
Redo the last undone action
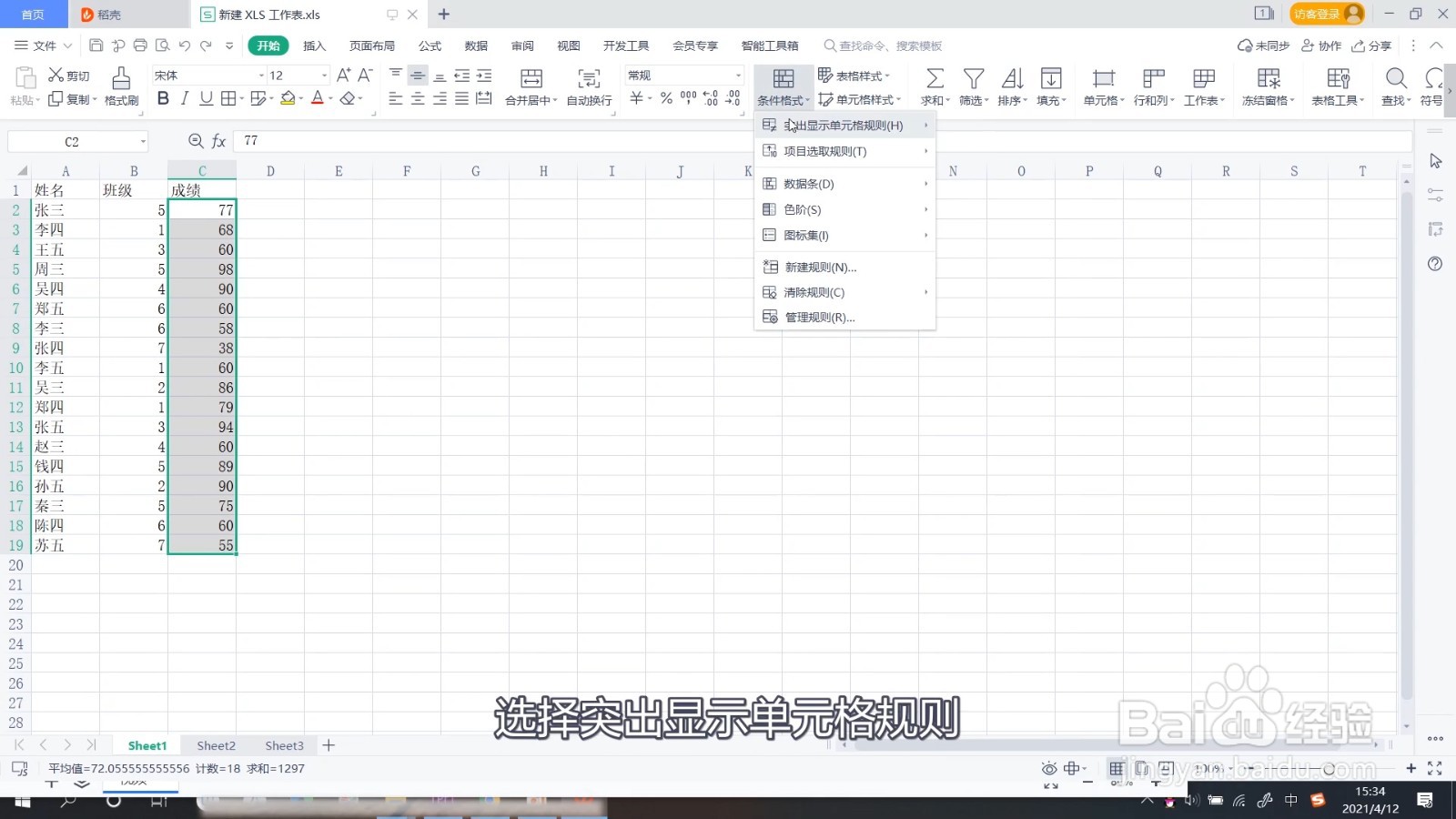click(207, 45)
